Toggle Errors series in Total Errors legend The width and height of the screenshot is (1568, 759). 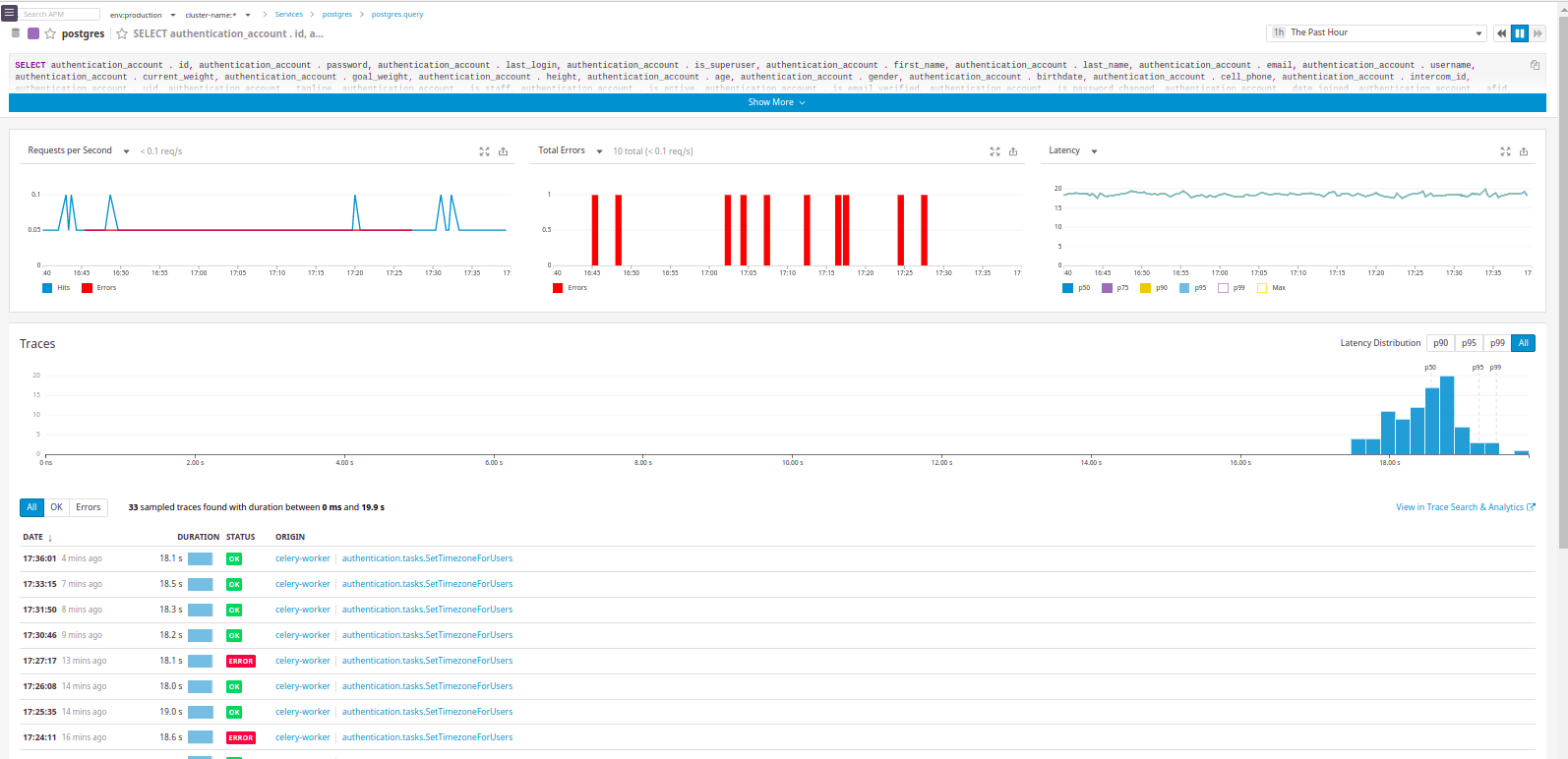(x=571, y=288)
